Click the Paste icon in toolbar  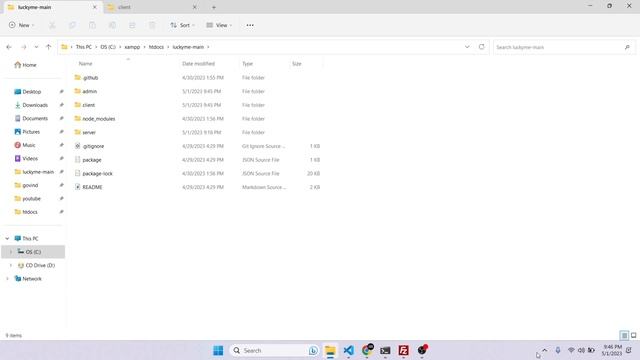[x=92, y=25]
